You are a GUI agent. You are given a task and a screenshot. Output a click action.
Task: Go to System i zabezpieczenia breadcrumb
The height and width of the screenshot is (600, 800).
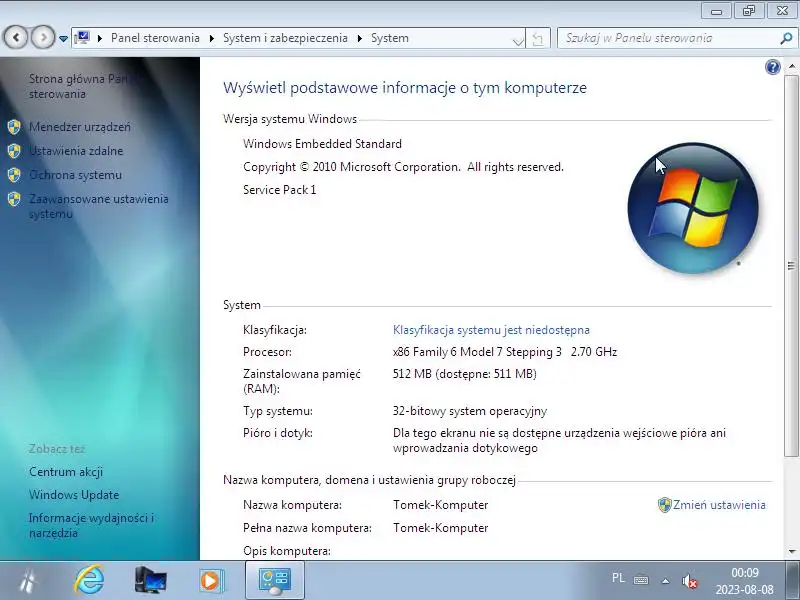tap(285, 38)
